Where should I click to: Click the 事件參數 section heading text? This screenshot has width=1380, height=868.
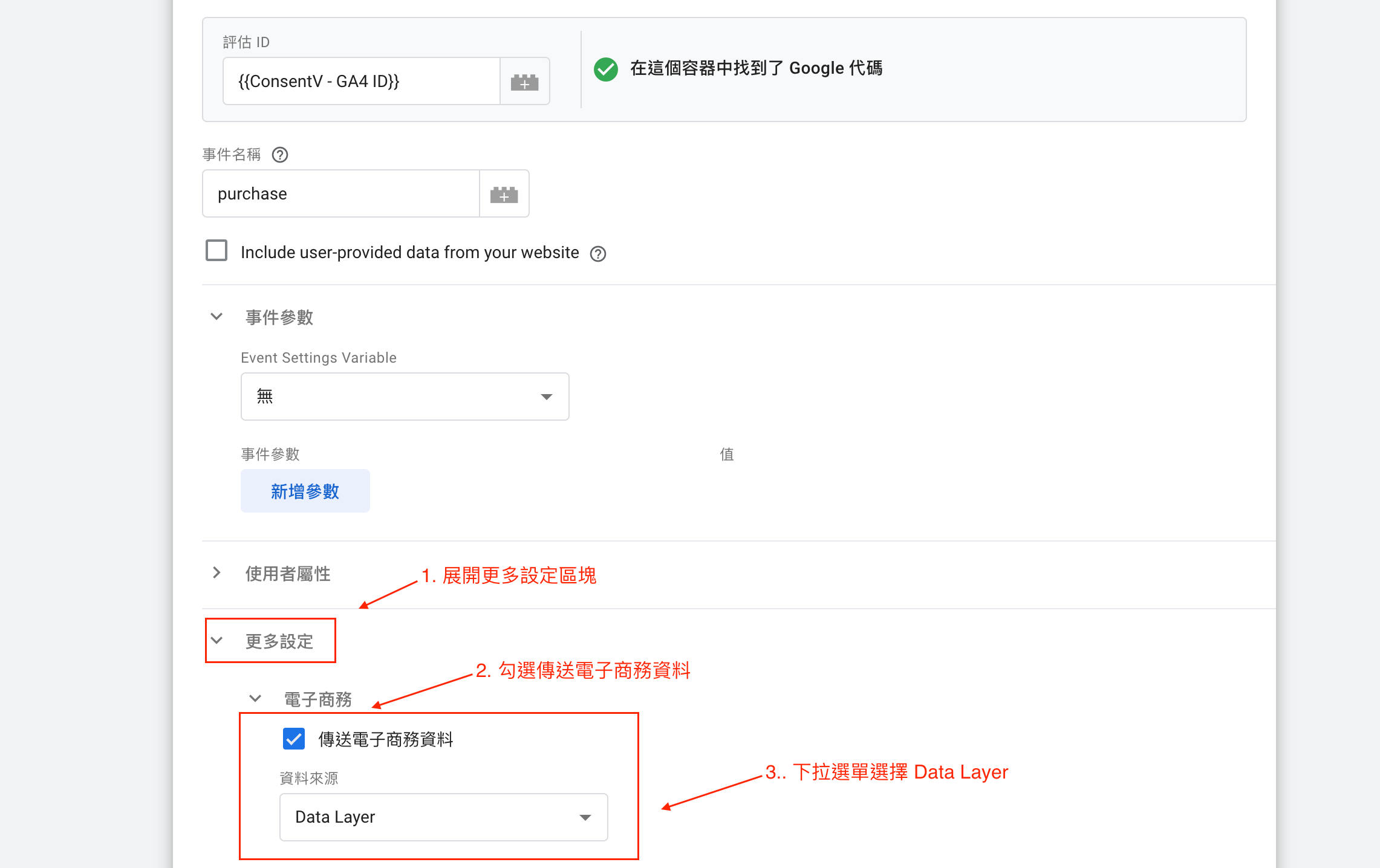tap(279, 317)
